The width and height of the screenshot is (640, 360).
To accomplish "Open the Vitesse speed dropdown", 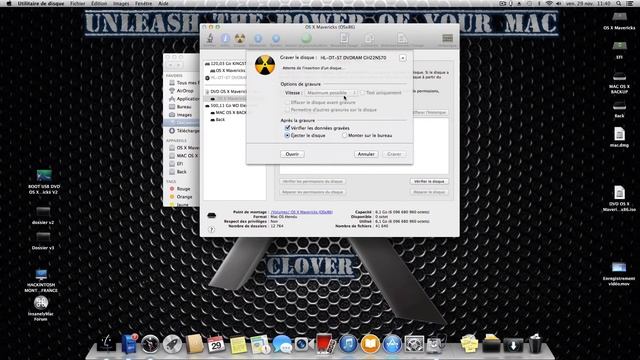I will click(330, 93).
